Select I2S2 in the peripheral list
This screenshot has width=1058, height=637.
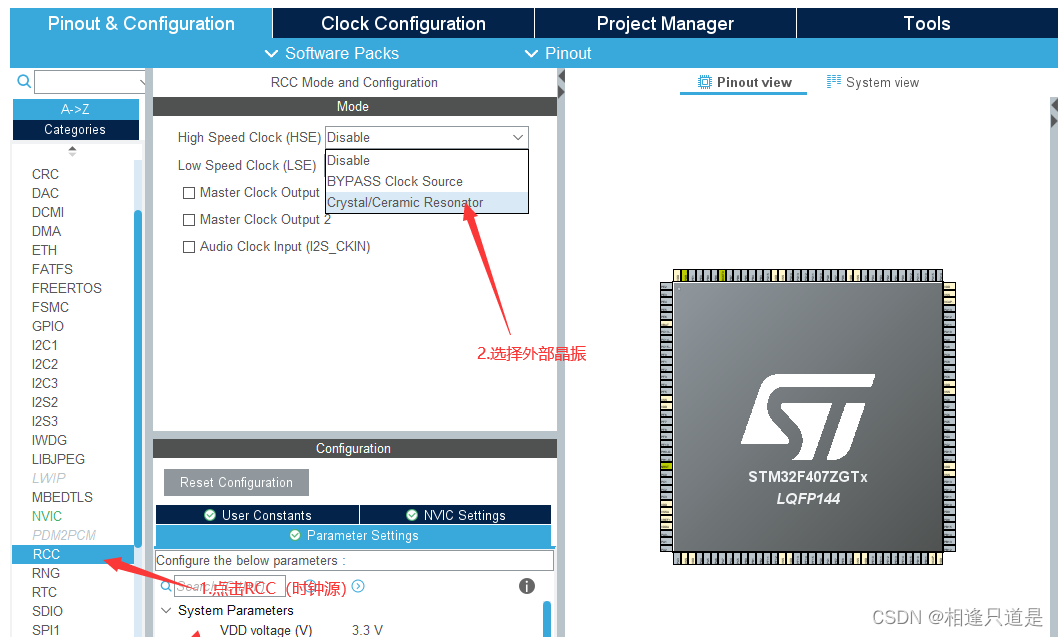pos(45,402)
